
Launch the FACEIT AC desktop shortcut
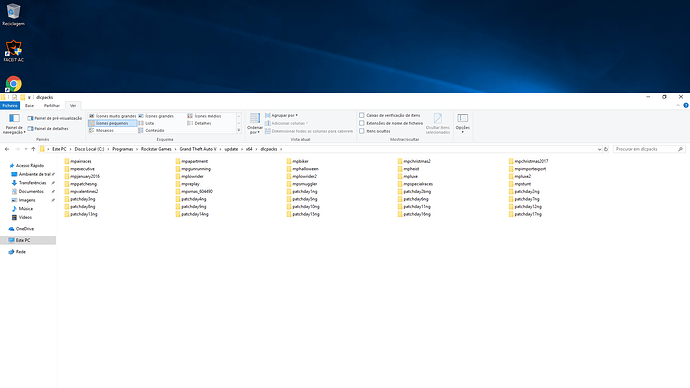click(13, 51)
